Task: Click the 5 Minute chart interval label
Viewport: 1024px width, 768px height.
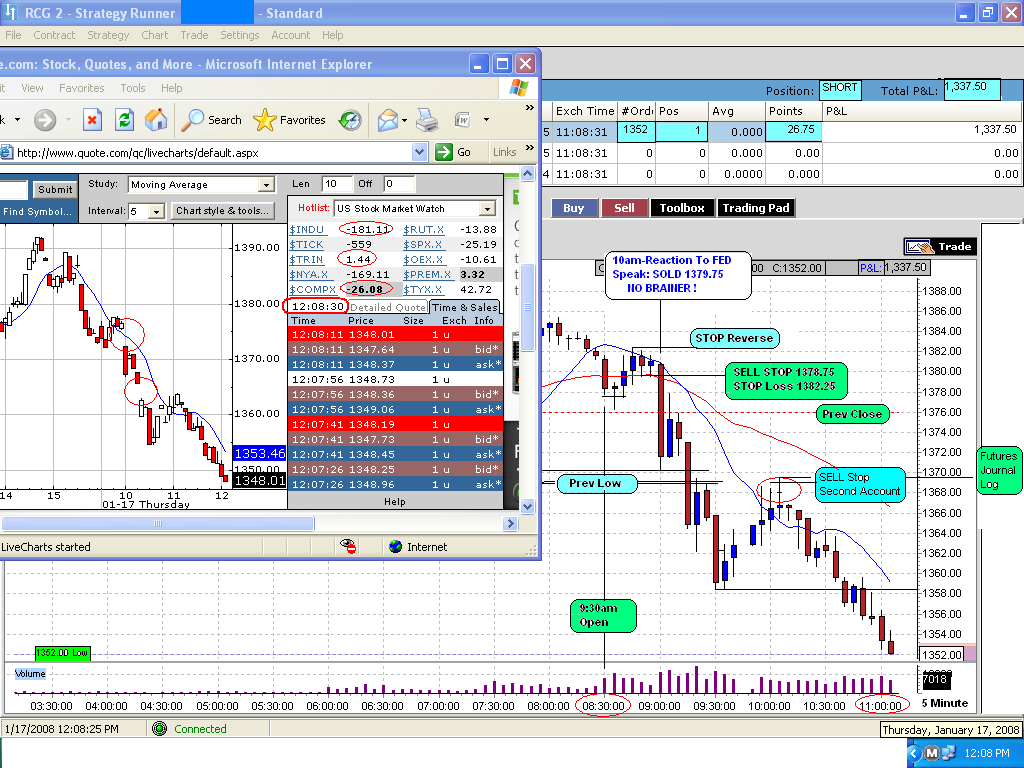Action: (944, 703)
